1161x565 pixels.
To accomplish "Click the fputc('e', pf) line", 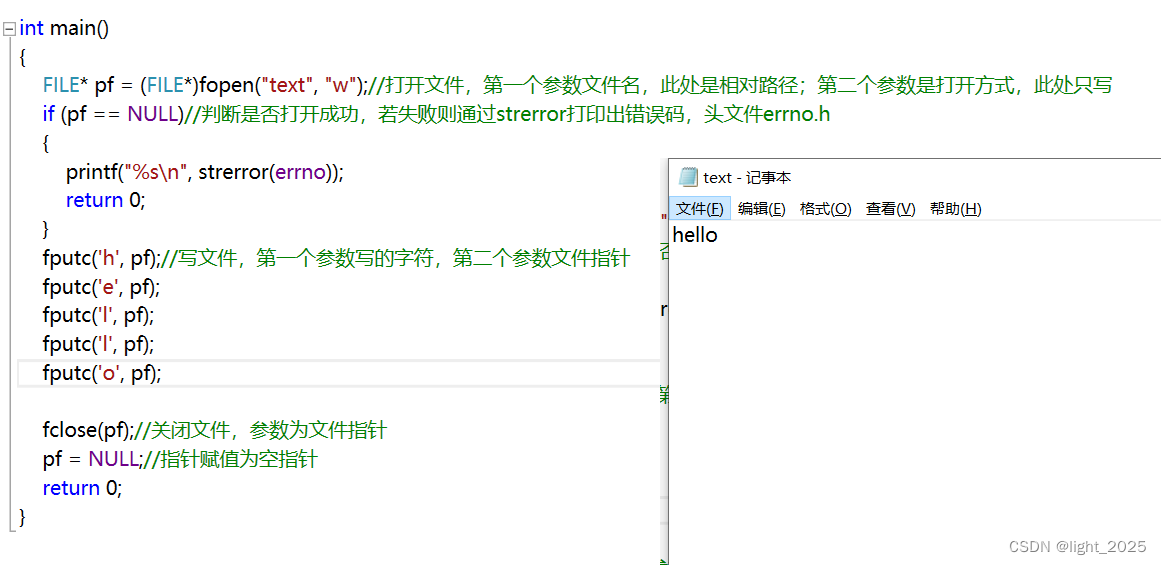I will point(101,287).
